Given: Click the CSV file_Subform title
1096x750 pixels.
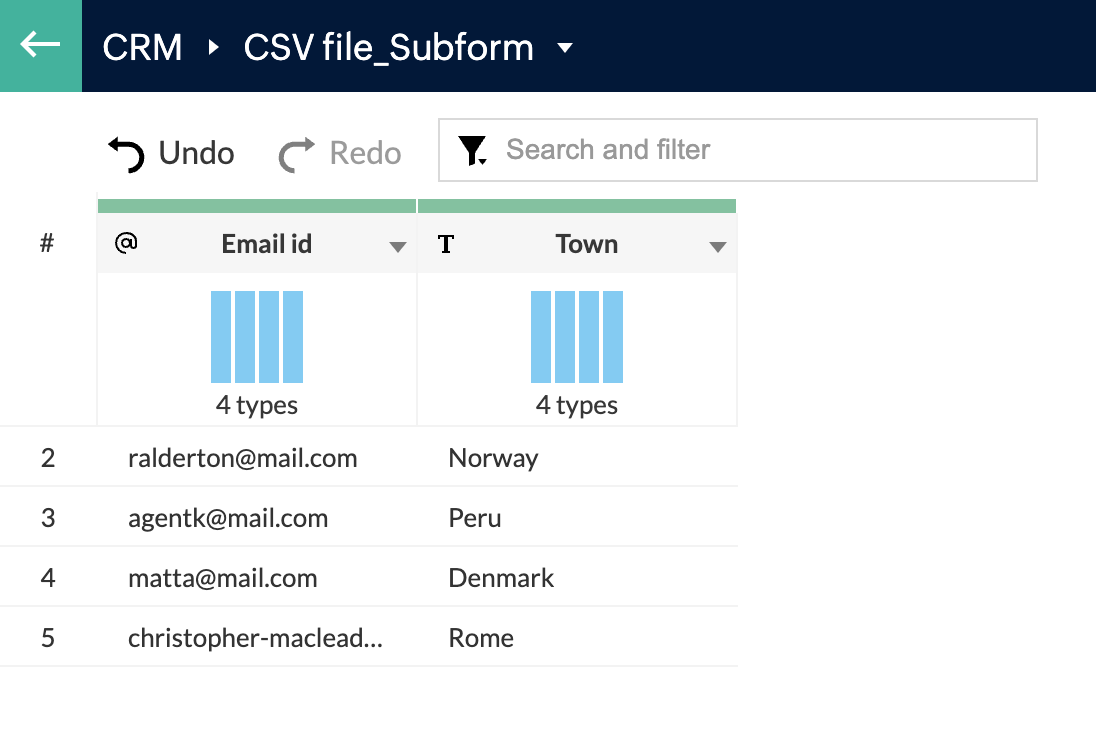Looking at the screenshot, I should [388, 48].
